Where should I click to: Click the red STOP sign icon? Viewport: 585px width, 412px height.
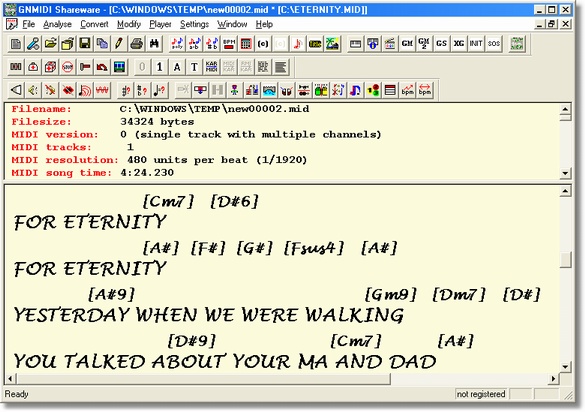click(x=68, y=67)
